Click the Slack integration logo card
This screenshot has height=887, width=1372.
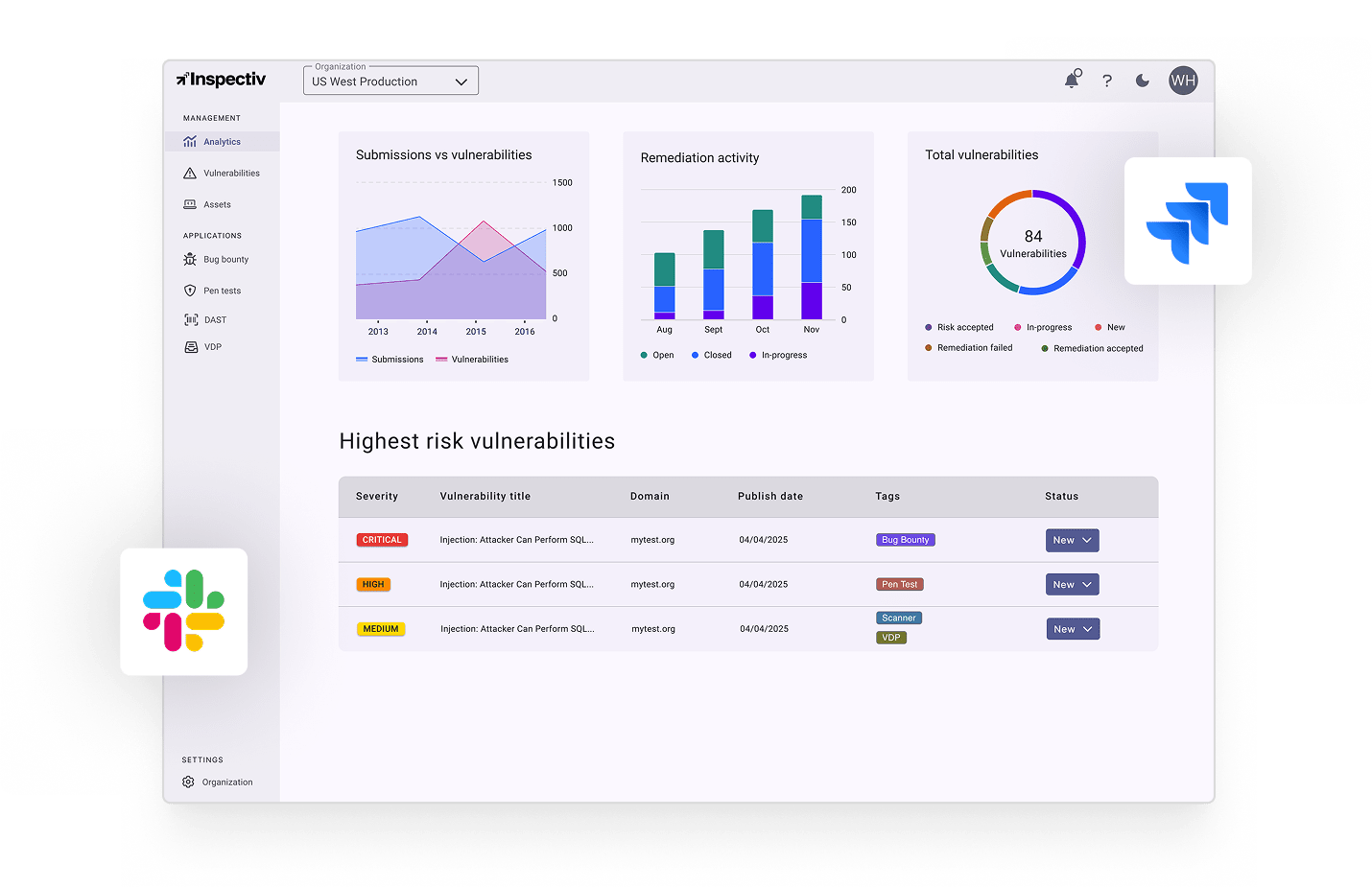(184, 612)
